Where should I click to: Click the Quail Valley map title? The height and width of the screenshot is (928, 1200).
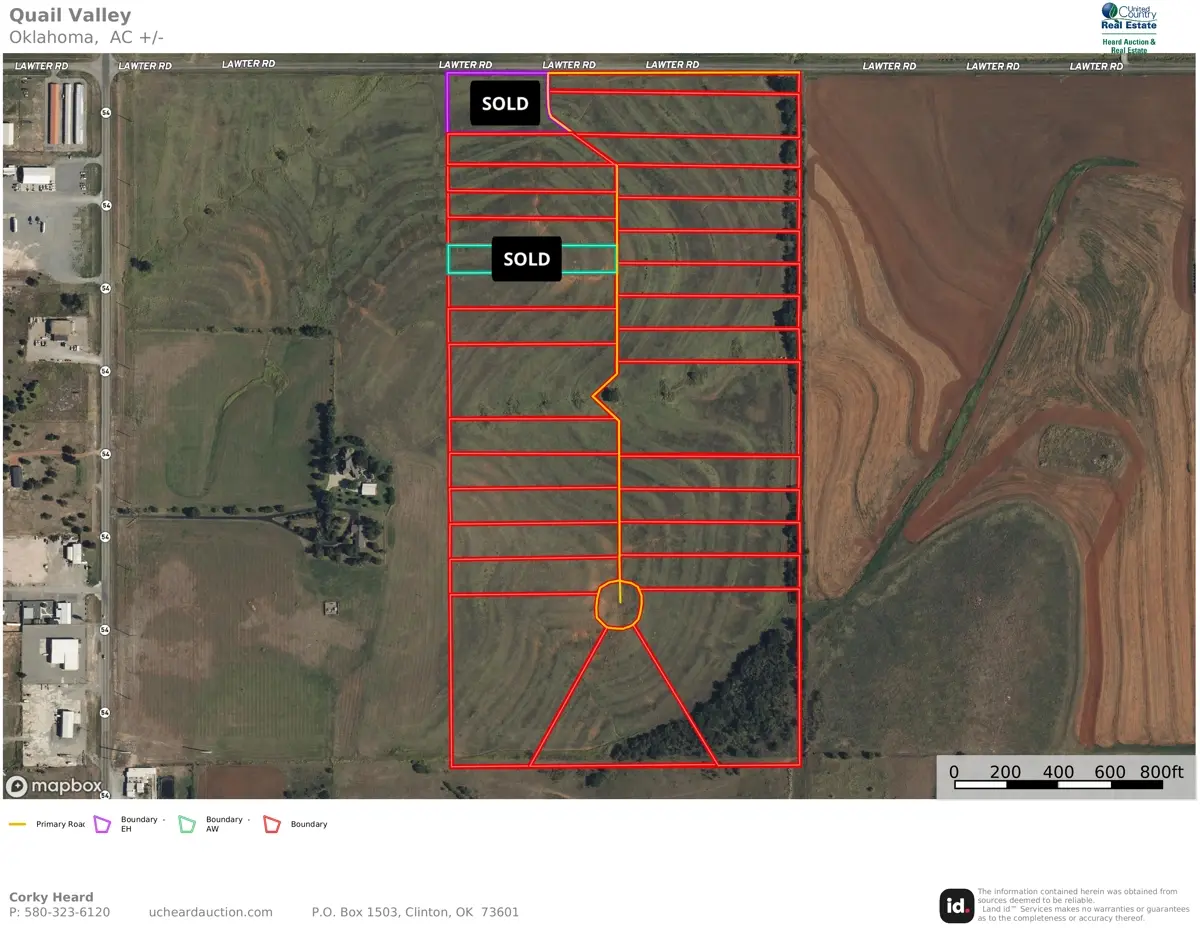[70, 16]
